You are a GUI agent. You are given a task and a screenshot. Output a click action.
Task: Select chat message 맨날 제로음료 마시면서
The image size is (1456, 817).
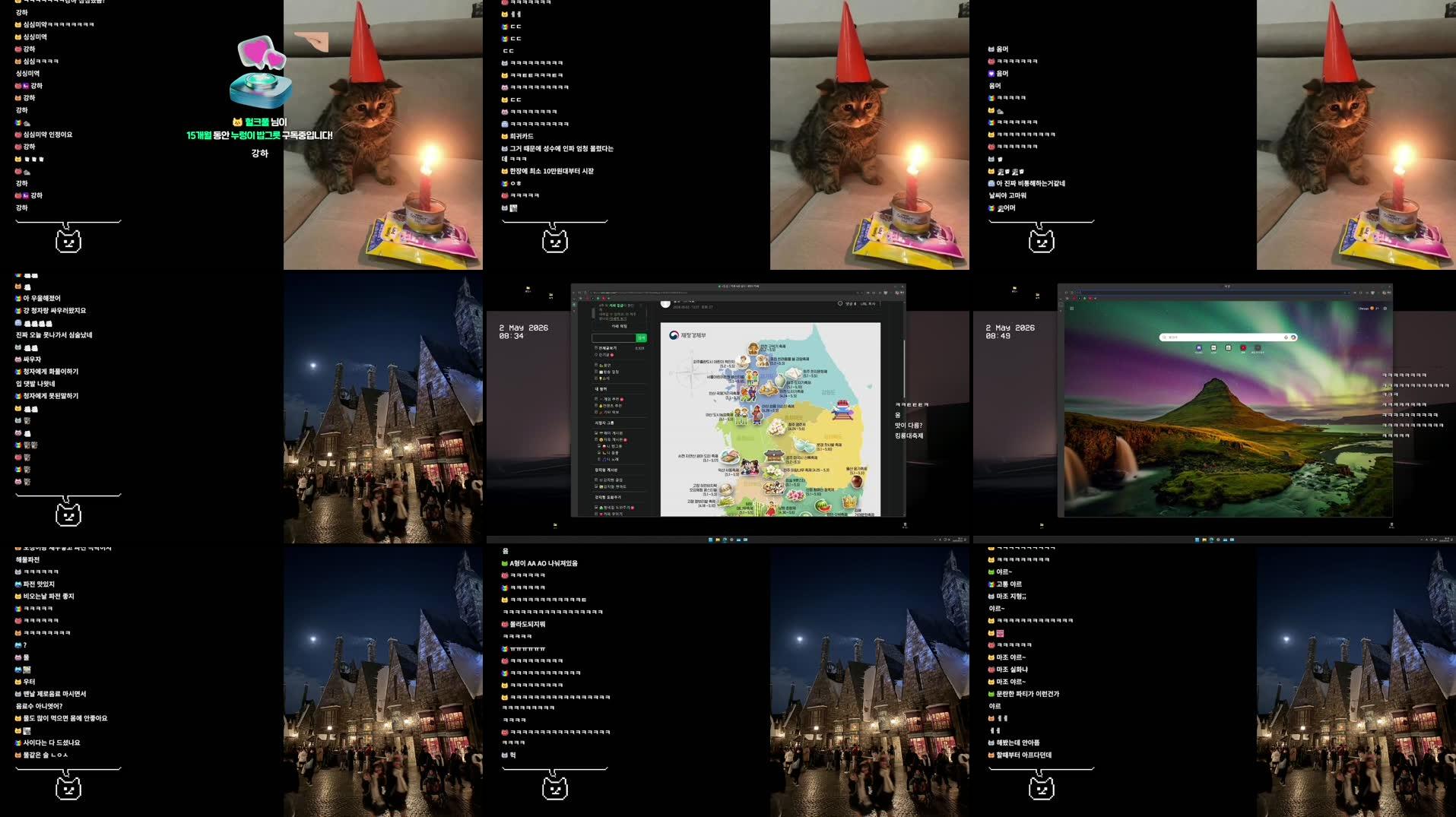coord(55,694)
